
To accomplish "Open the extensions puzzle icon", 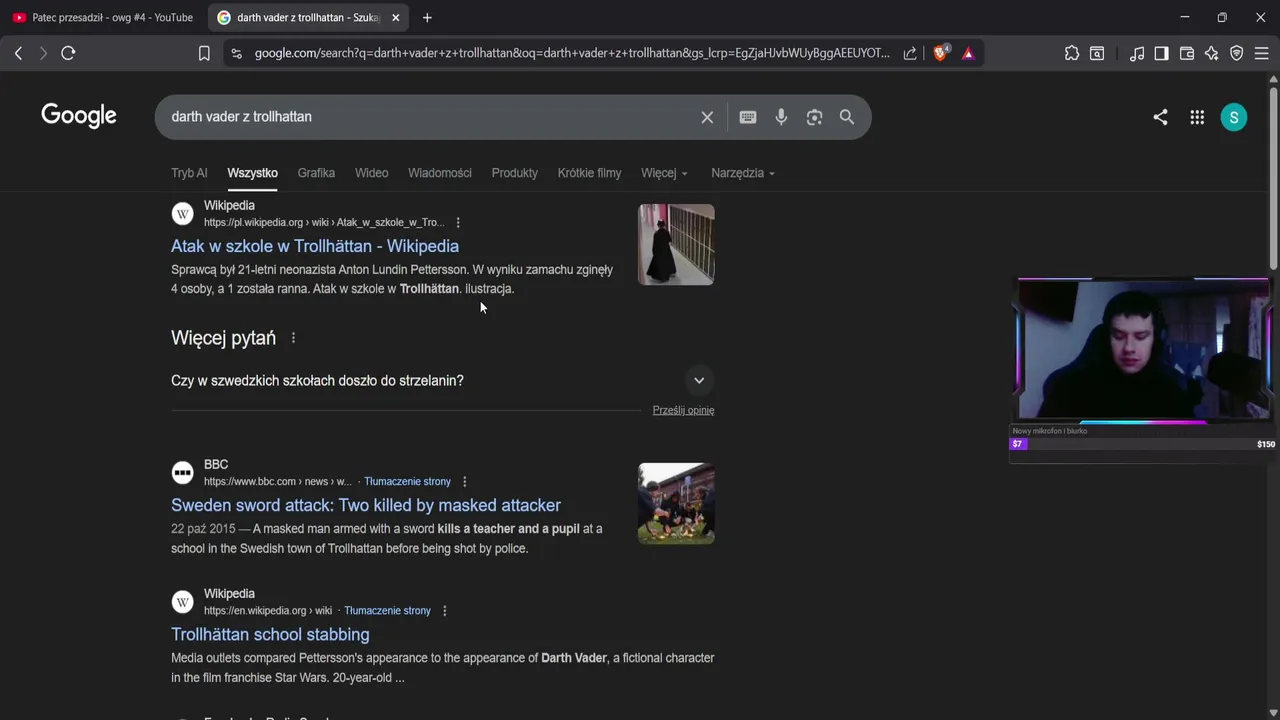I will [x=1072, y=53].
